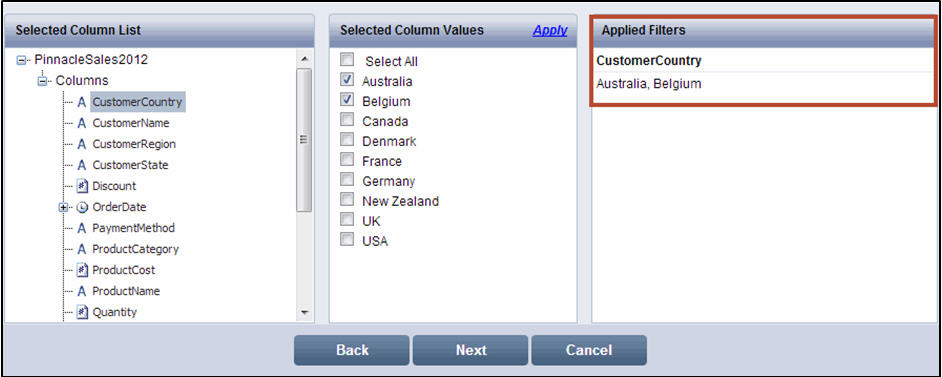The width and height of the screenshot is (942, 377).
Task: Select the ProductCategory column
Action: click(135, 249)
